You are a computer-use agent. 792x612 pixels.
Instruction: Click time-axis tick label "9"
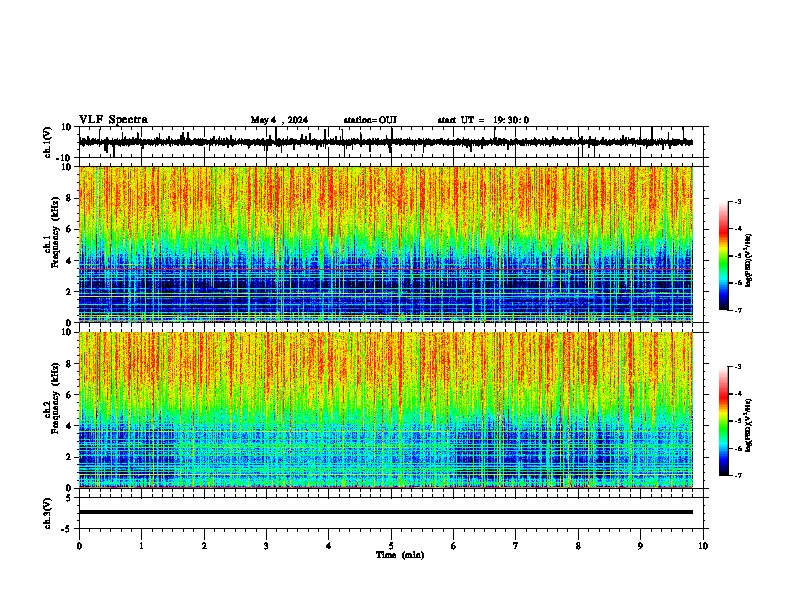tap(640, 546)
